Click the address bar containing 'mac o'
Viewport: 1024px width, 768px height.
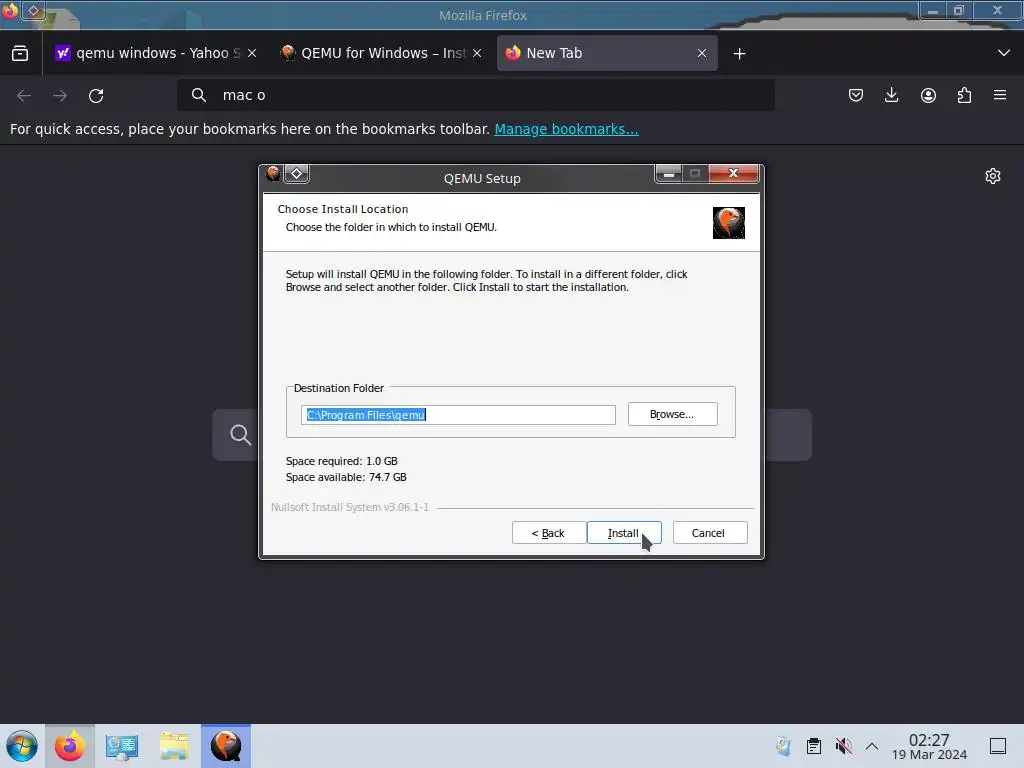click(476, 95)
